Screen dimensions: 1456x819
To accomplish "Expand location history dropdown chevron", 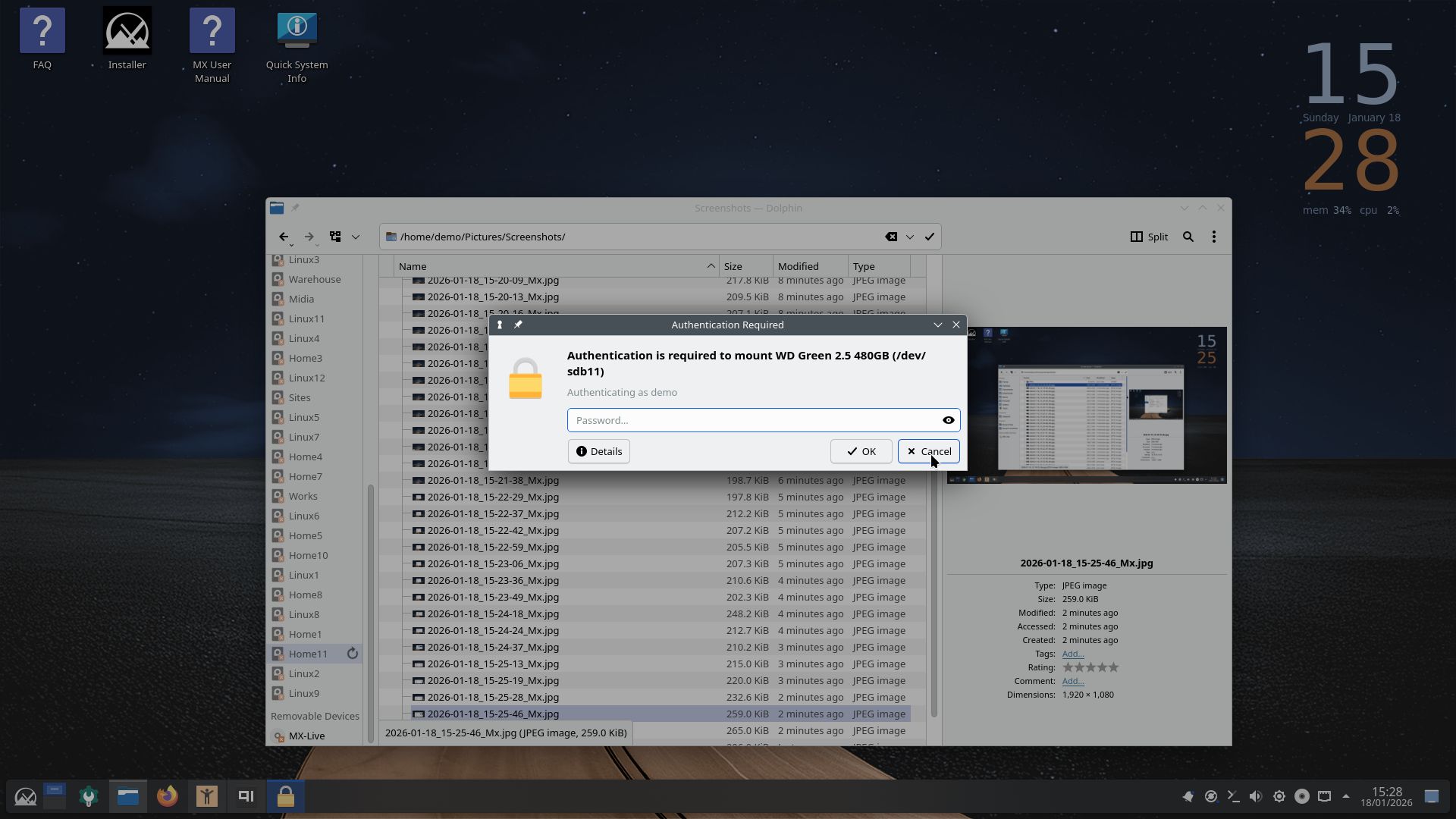I will (x=910, y=237).
